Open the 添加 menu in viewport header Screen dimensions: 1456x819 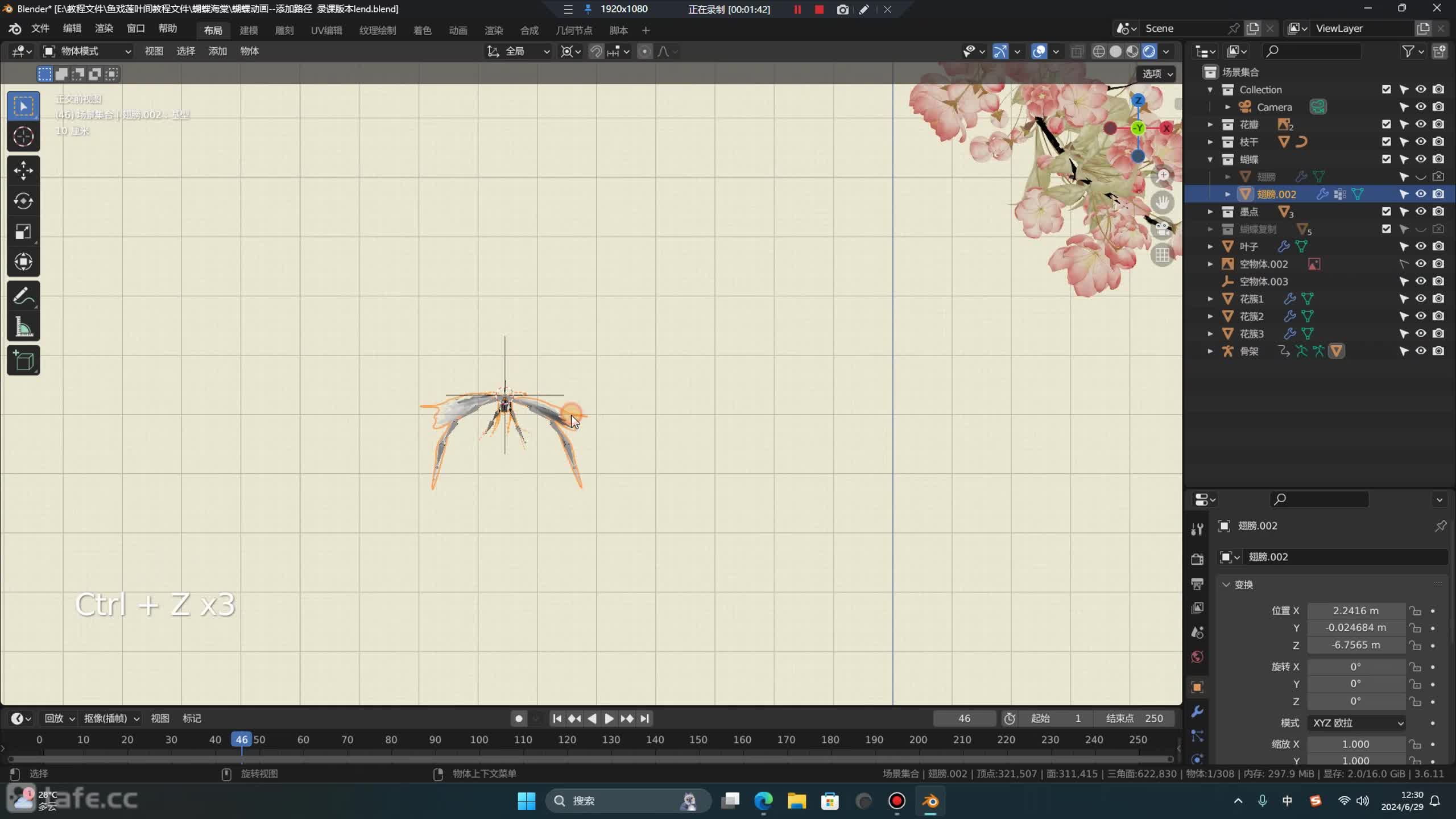[218, 52]
